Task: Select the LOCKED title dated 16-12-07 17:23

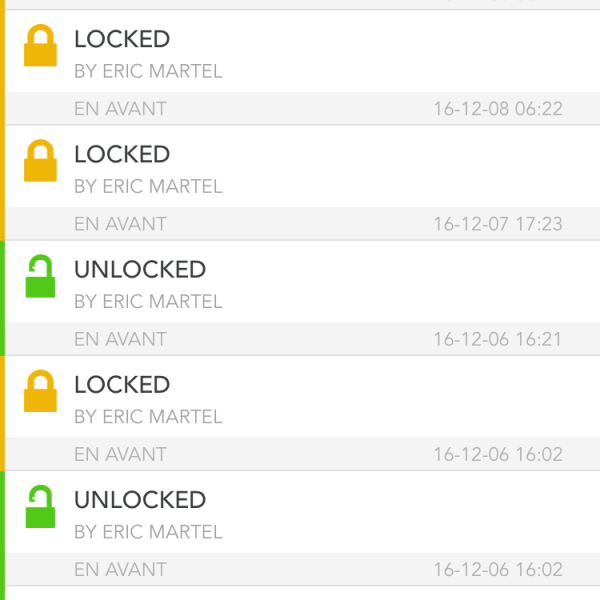Action: (122, 155)
